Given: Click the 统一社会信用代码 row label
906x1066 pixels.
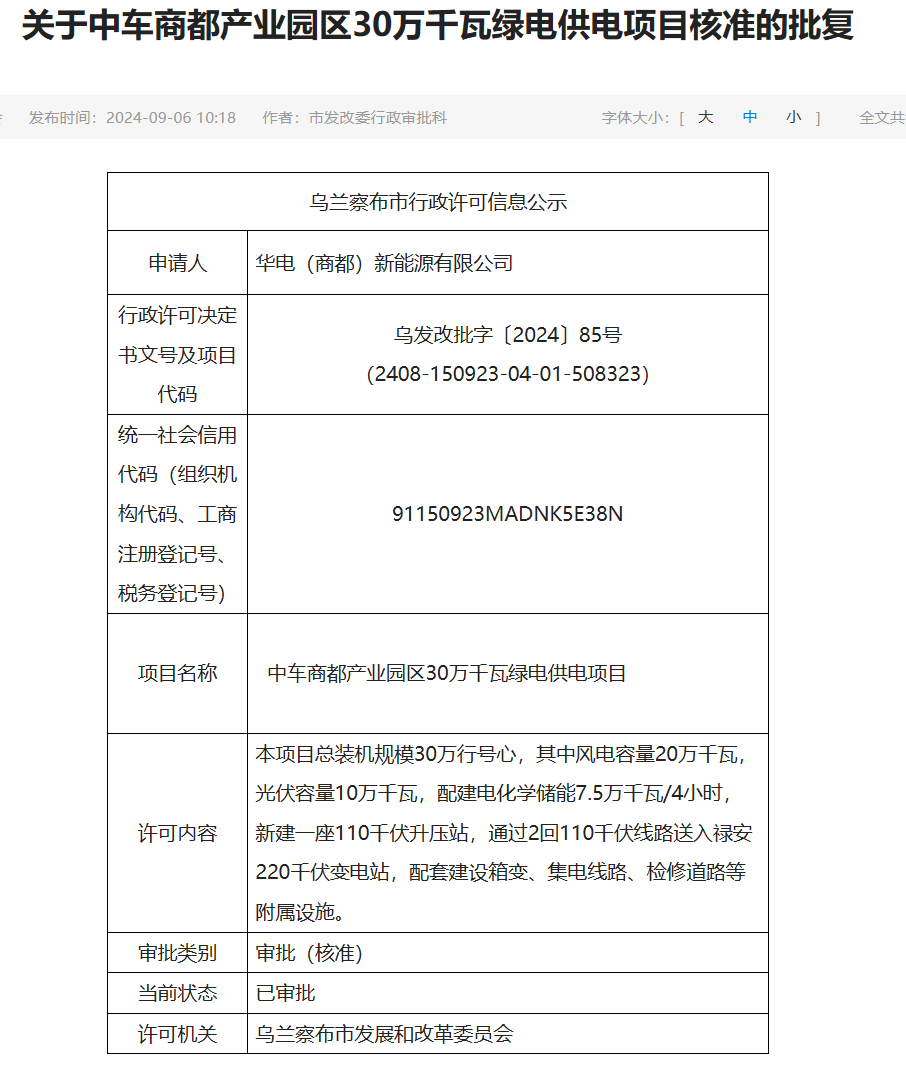Looking at the screenshot, I should 177,514.
